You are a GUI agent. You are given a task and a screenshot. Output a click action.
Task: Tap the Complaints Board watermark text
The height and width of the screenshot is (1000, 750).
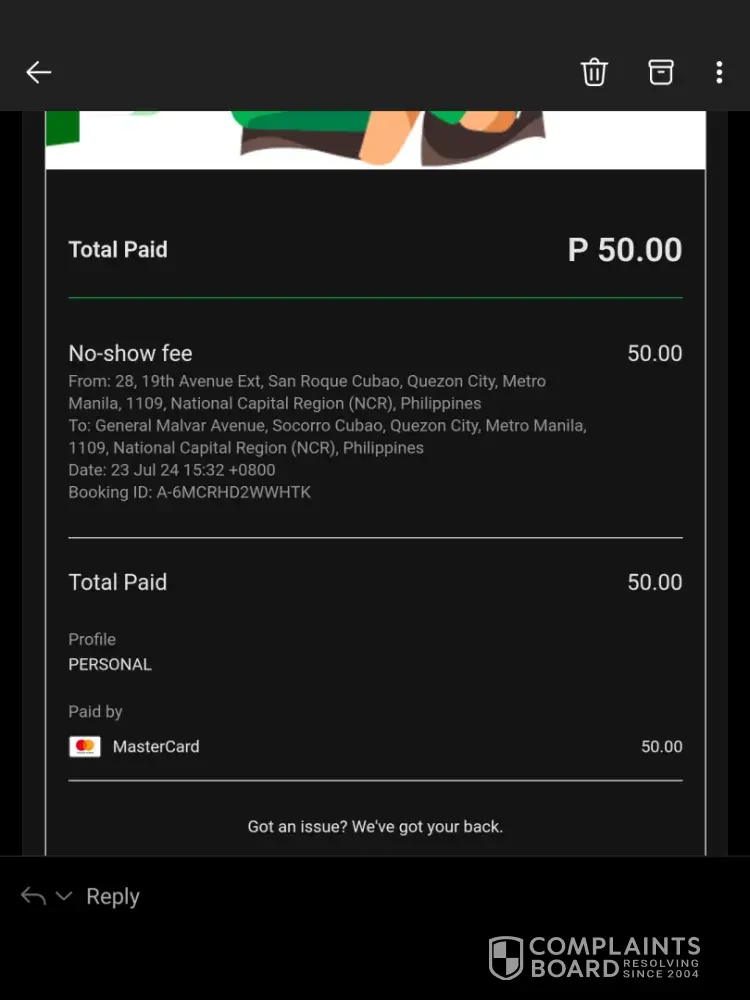pyautogui.click(x=615, y=957)
